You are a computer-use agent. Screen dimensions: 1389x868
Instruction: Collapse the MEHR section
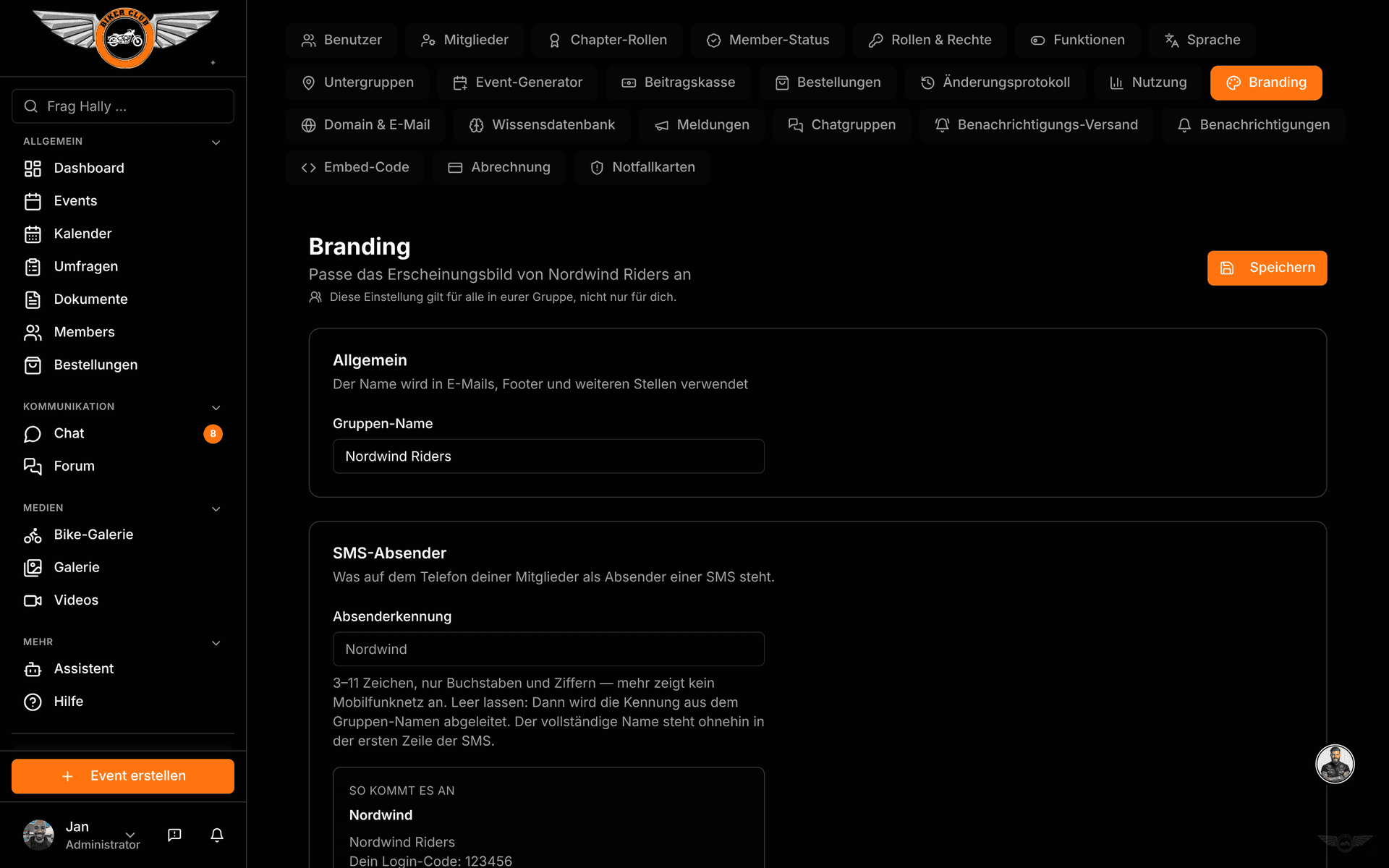point(216,643)
